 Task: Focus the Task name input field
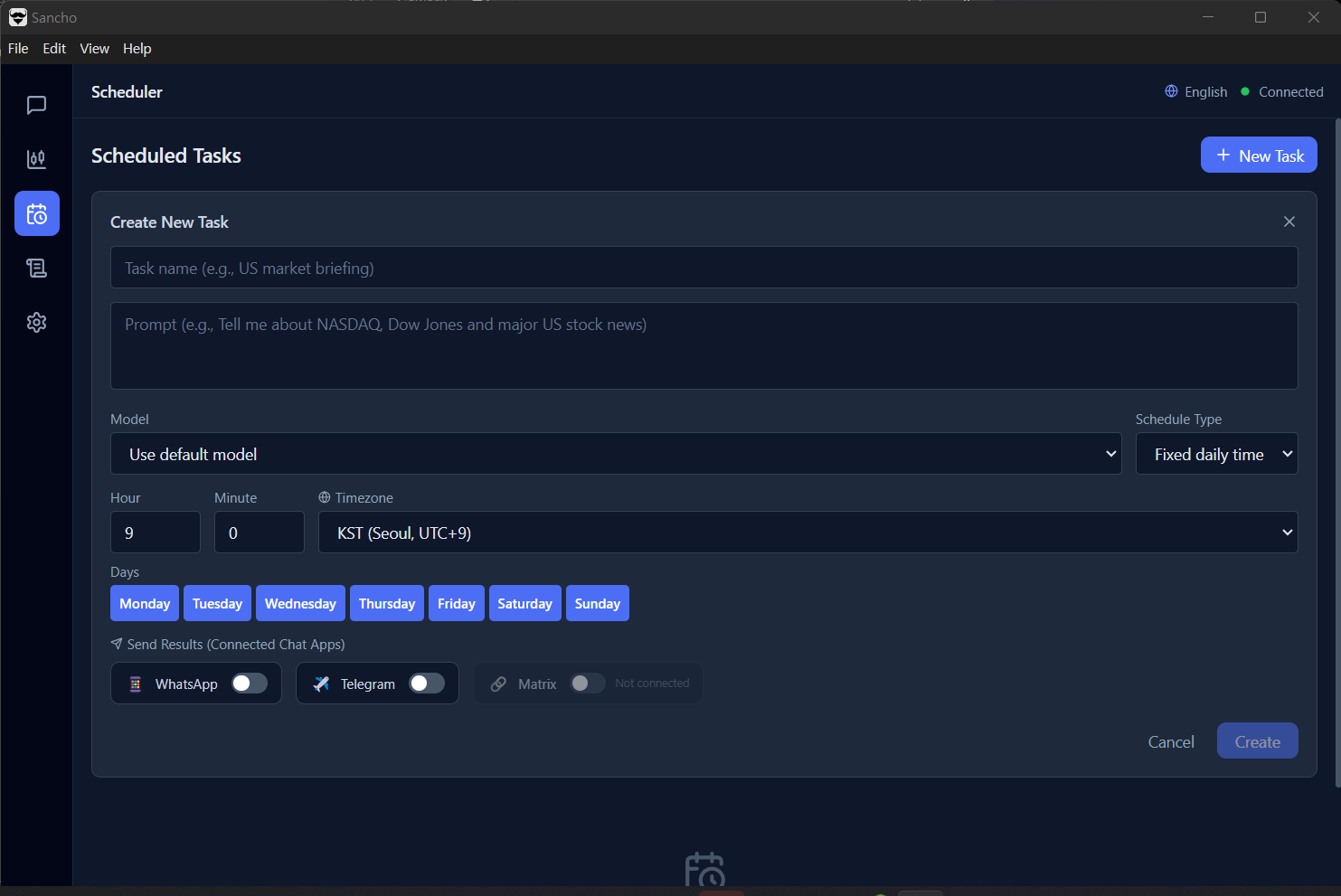[704, 268]
